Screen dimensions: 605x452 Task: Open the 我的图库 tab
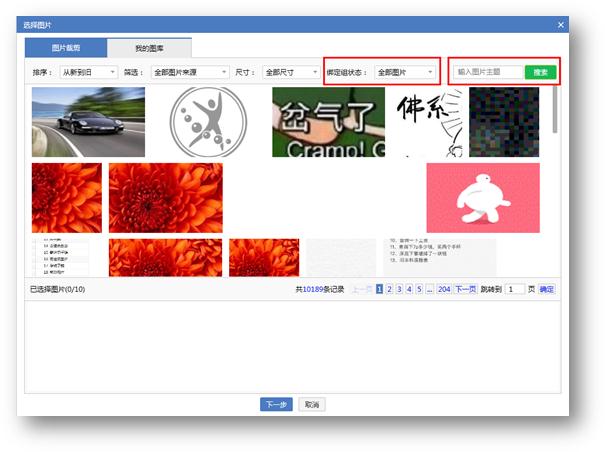pyautogui.click(x=149, y=48)
